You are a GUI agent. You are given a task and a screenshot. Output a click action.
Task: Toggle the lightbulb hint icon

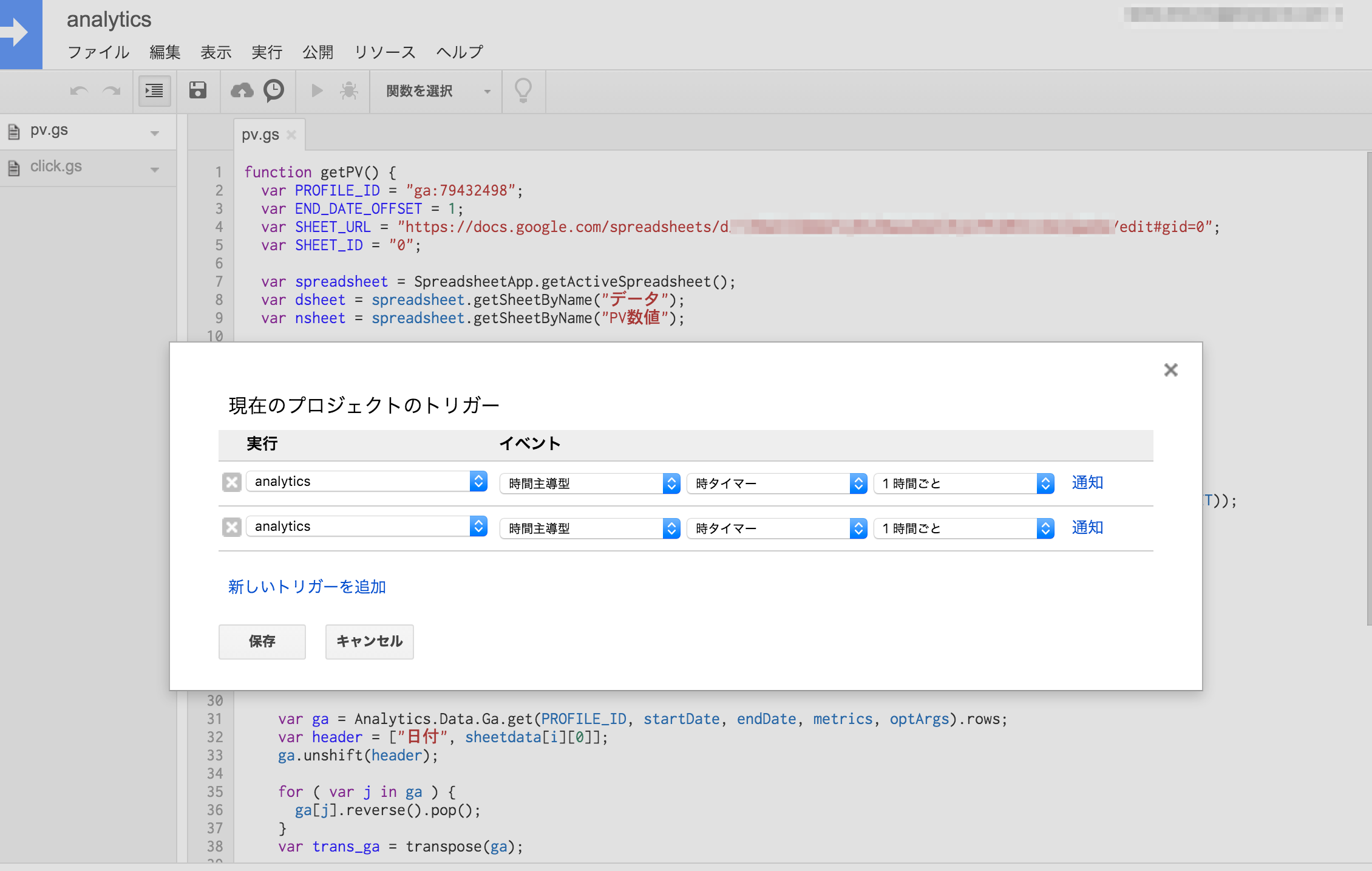(x=524, y=90)
